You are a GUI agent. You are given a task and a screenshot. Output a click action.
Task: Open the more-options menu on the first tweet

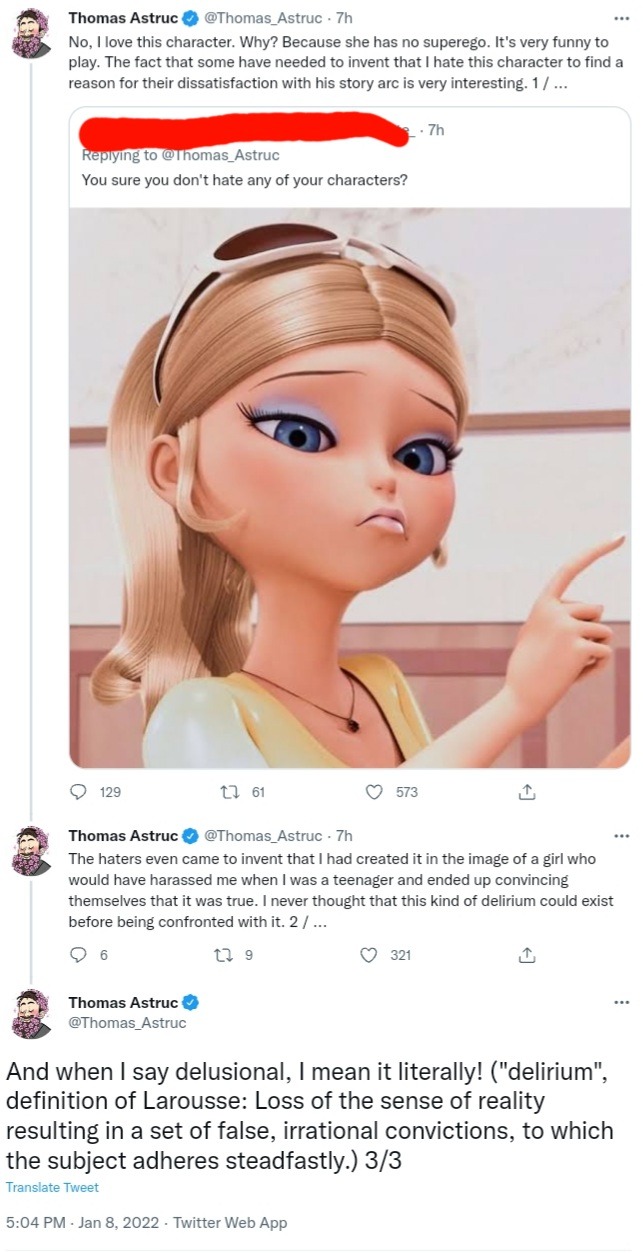[621, 18]
